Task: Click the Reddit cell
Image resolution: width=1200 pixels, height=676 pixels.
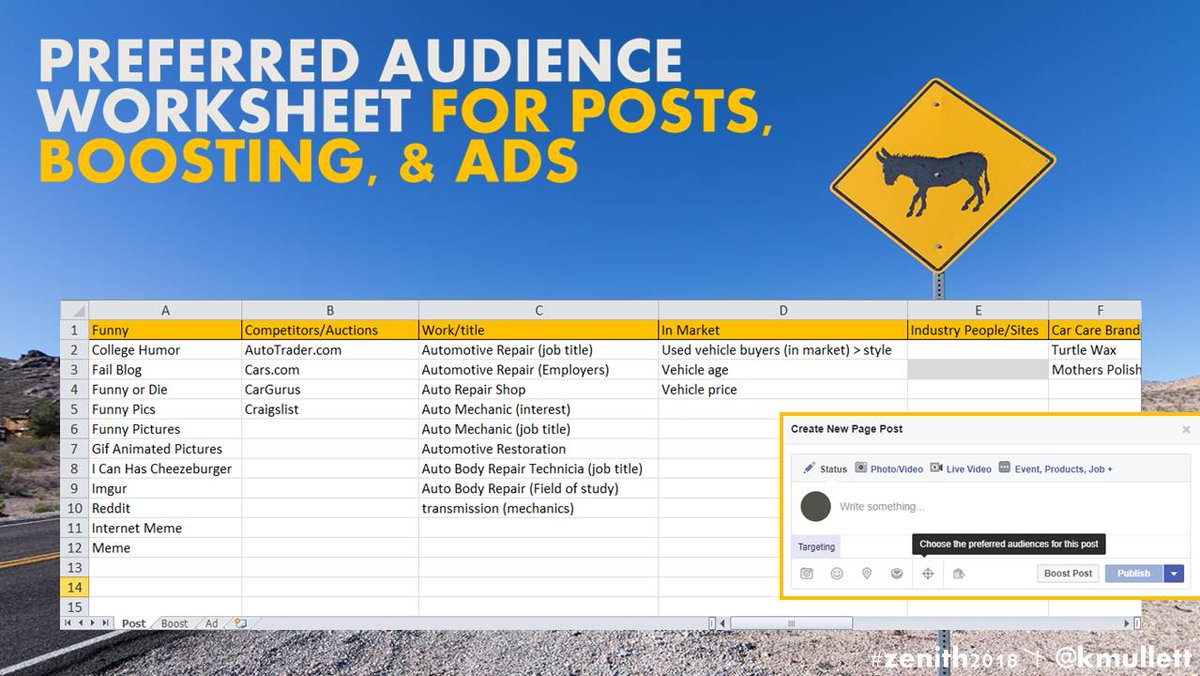Action: coord(165,508)
